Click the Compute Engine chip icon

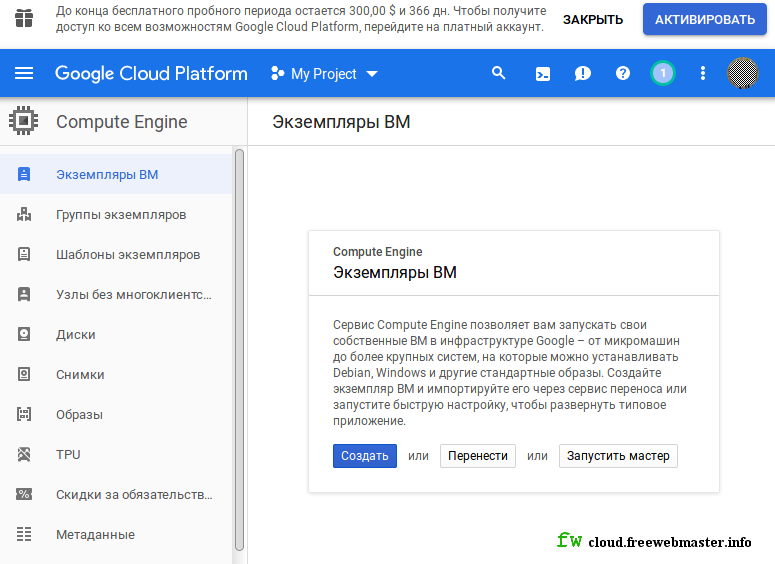[23, 121]
